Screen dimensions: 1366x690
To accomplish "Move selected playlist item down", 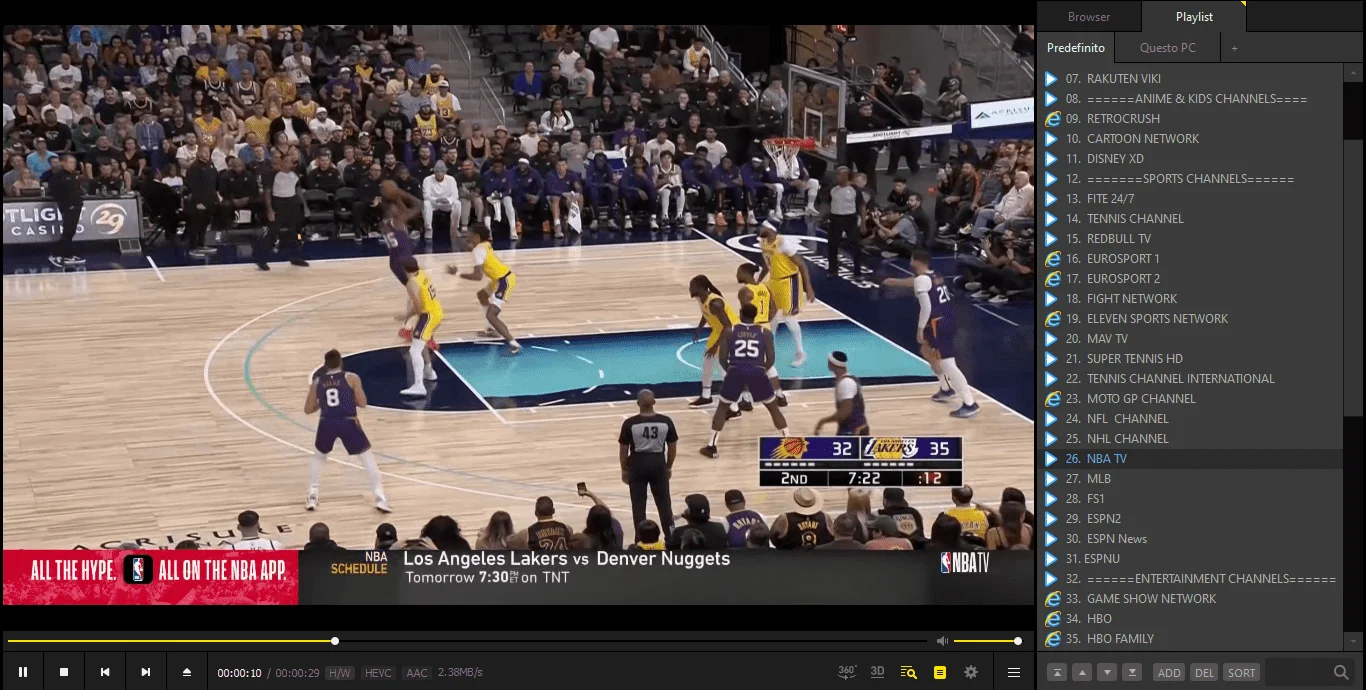I will point(1107,672).
